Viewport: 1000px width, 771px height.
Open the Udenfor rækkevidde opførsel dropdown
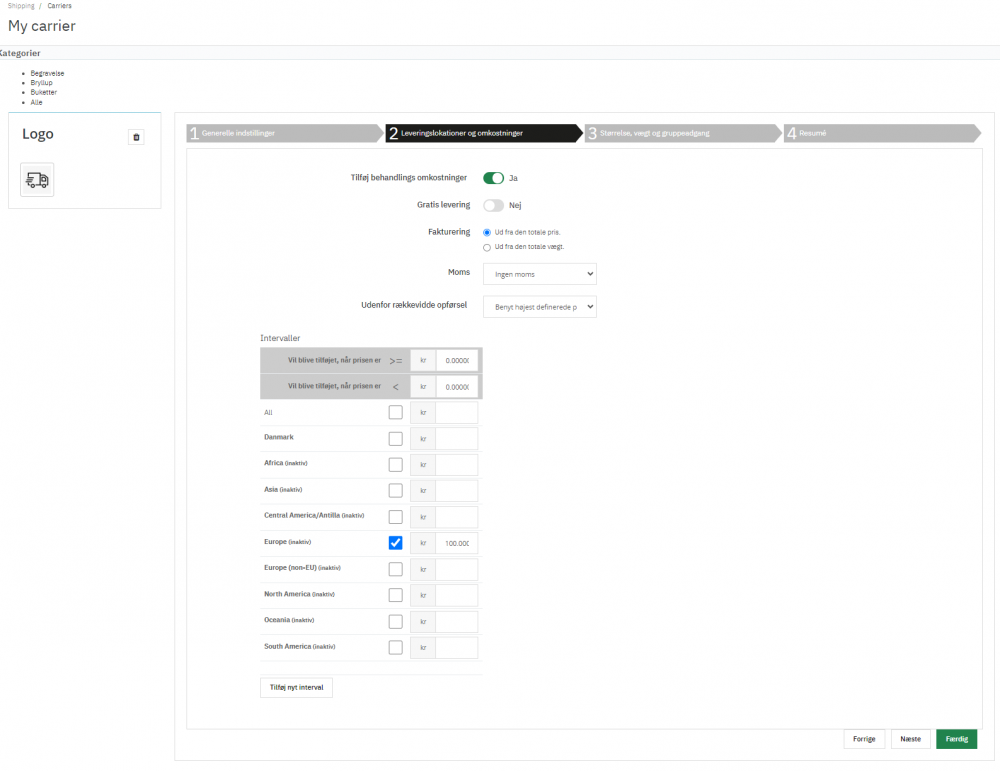pos(540,307)
